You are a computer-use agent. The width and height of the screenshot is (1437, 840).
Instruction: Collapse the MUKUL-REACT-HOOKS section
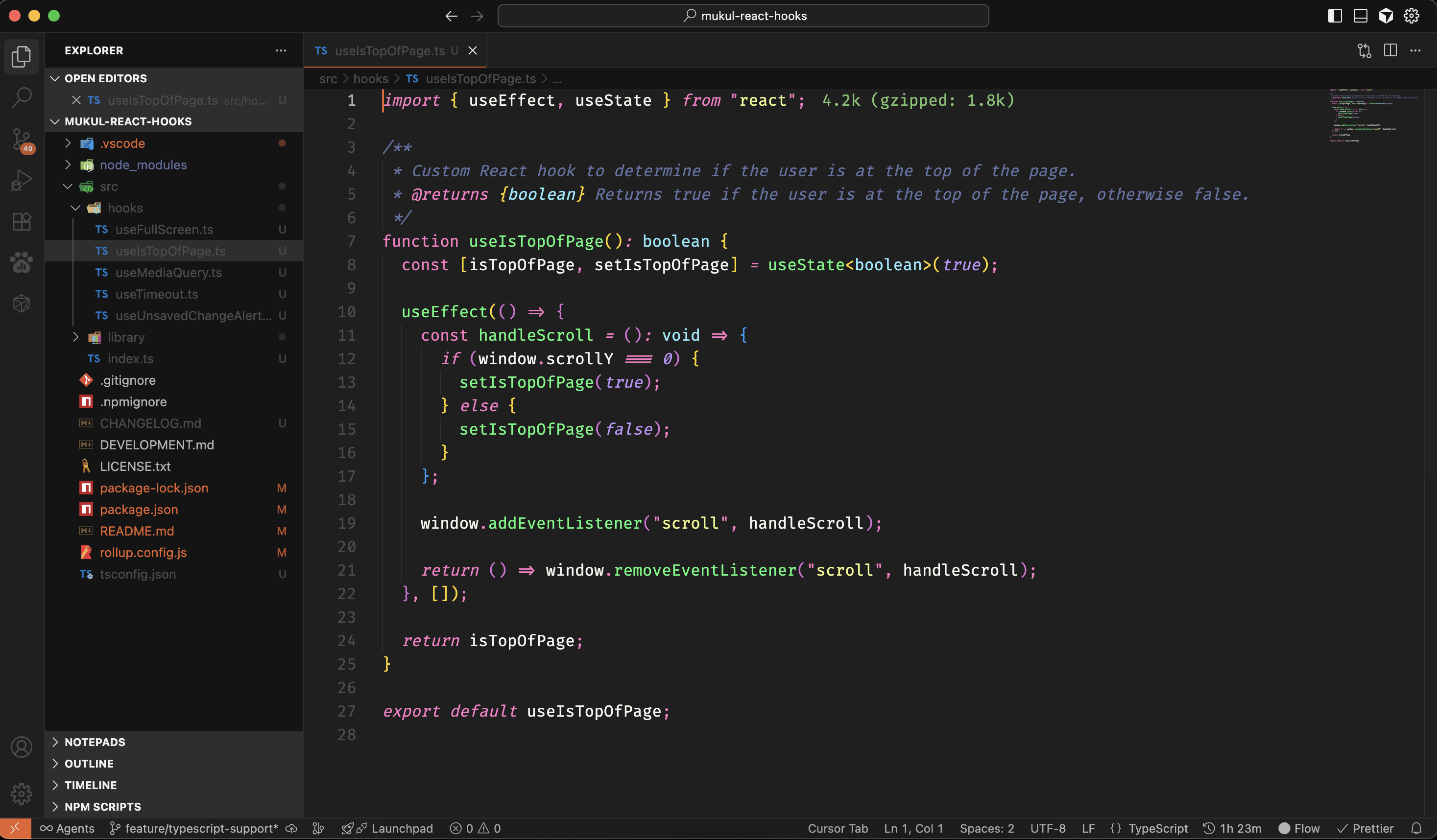tap(55, 121)
